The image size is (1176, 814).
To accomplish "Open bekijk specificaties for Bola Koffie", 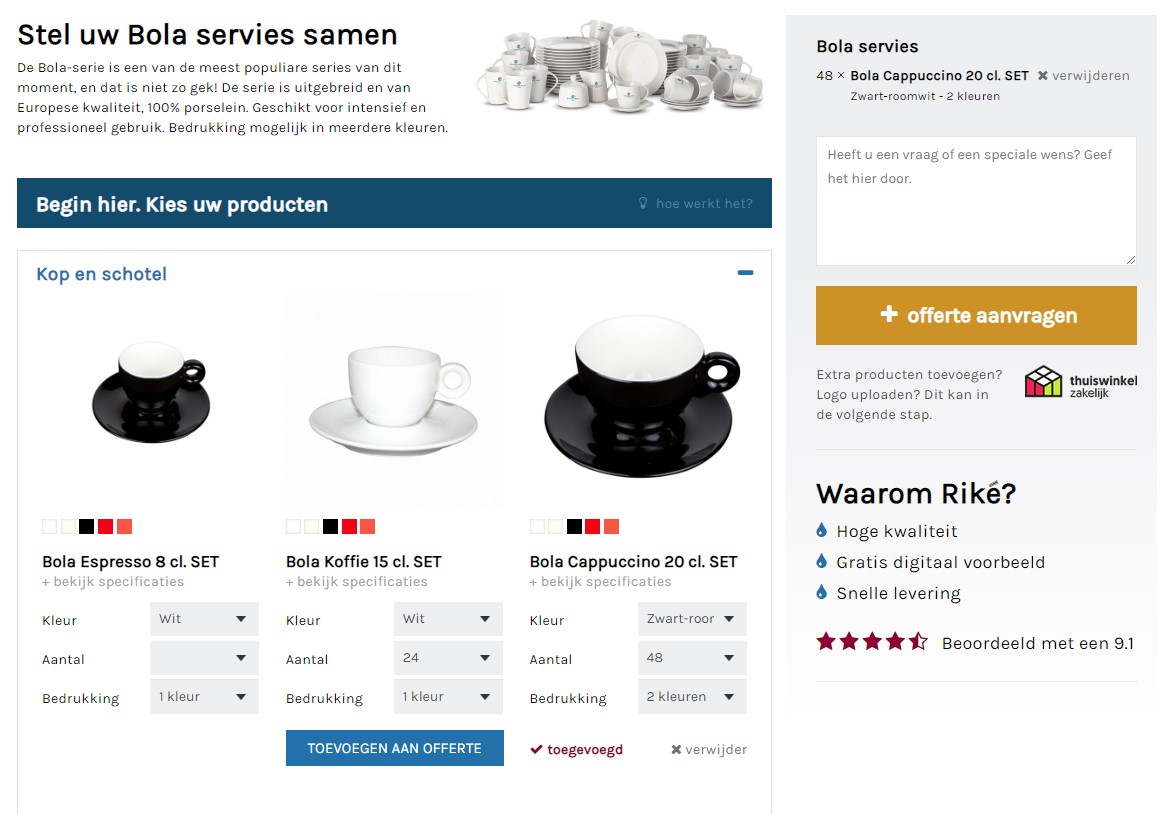I will coord(356,581).
